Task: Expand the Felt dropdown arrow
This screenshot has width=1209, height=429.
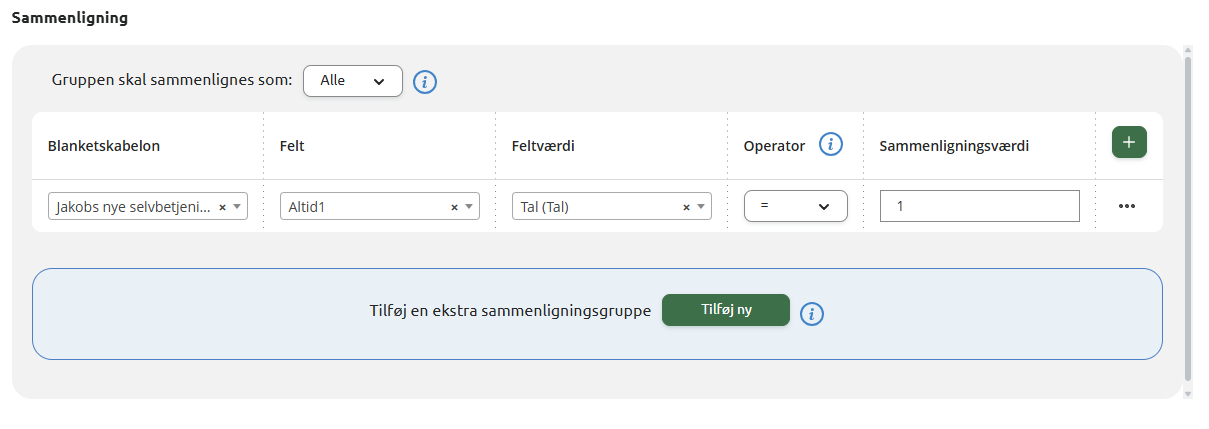Action: [469, 207]
